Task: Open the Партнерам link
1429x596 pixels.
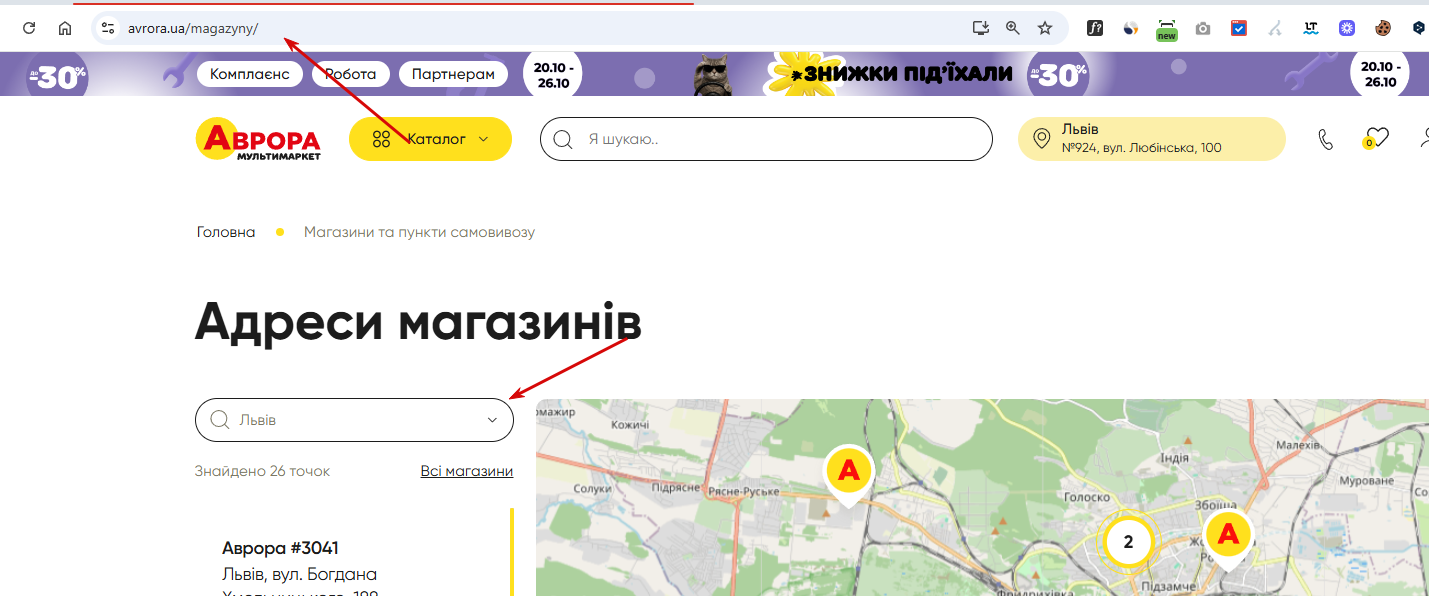Action: pyautogui.click(x=453, y=74)
